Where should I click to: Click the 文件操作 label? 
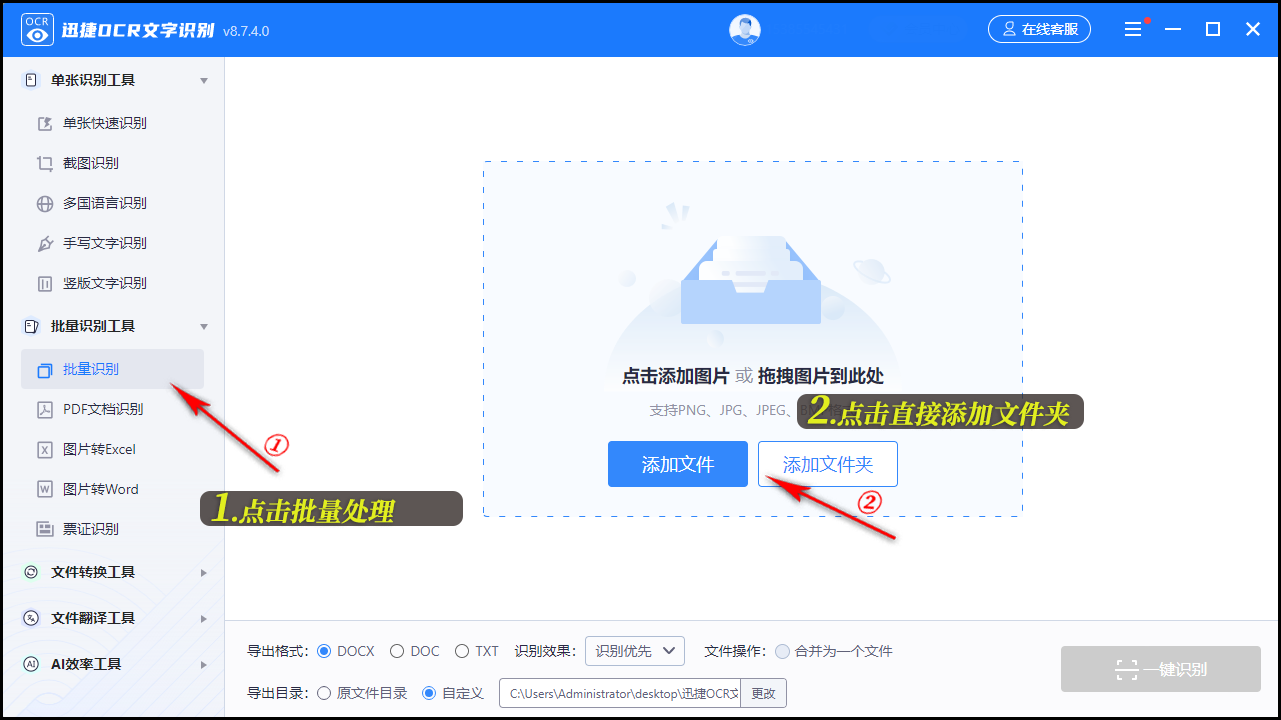click(x=735, y=651)
